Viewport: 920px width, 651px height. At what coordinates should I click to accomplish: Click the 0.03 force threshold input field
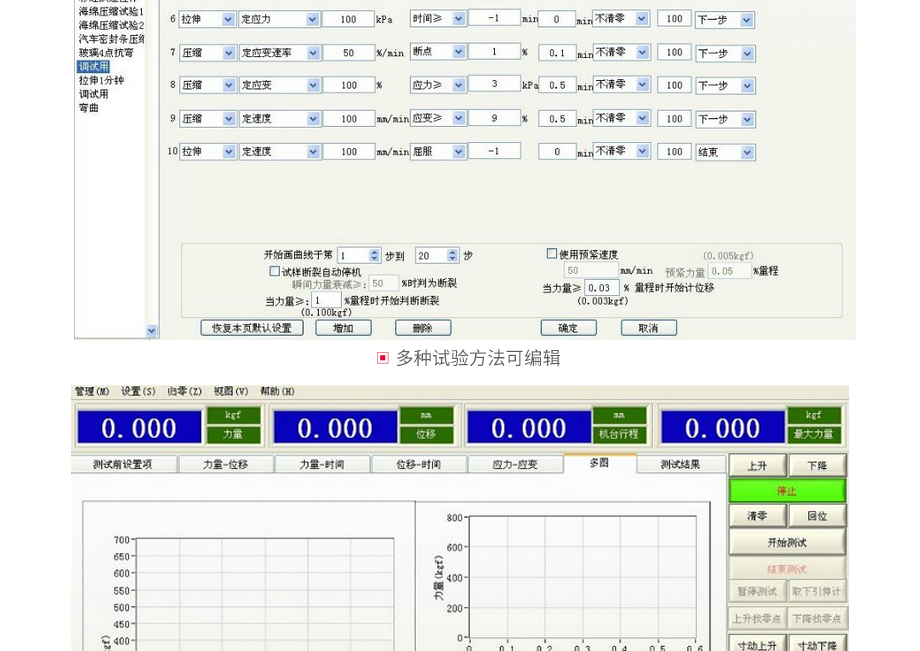[x=601, y=288]
